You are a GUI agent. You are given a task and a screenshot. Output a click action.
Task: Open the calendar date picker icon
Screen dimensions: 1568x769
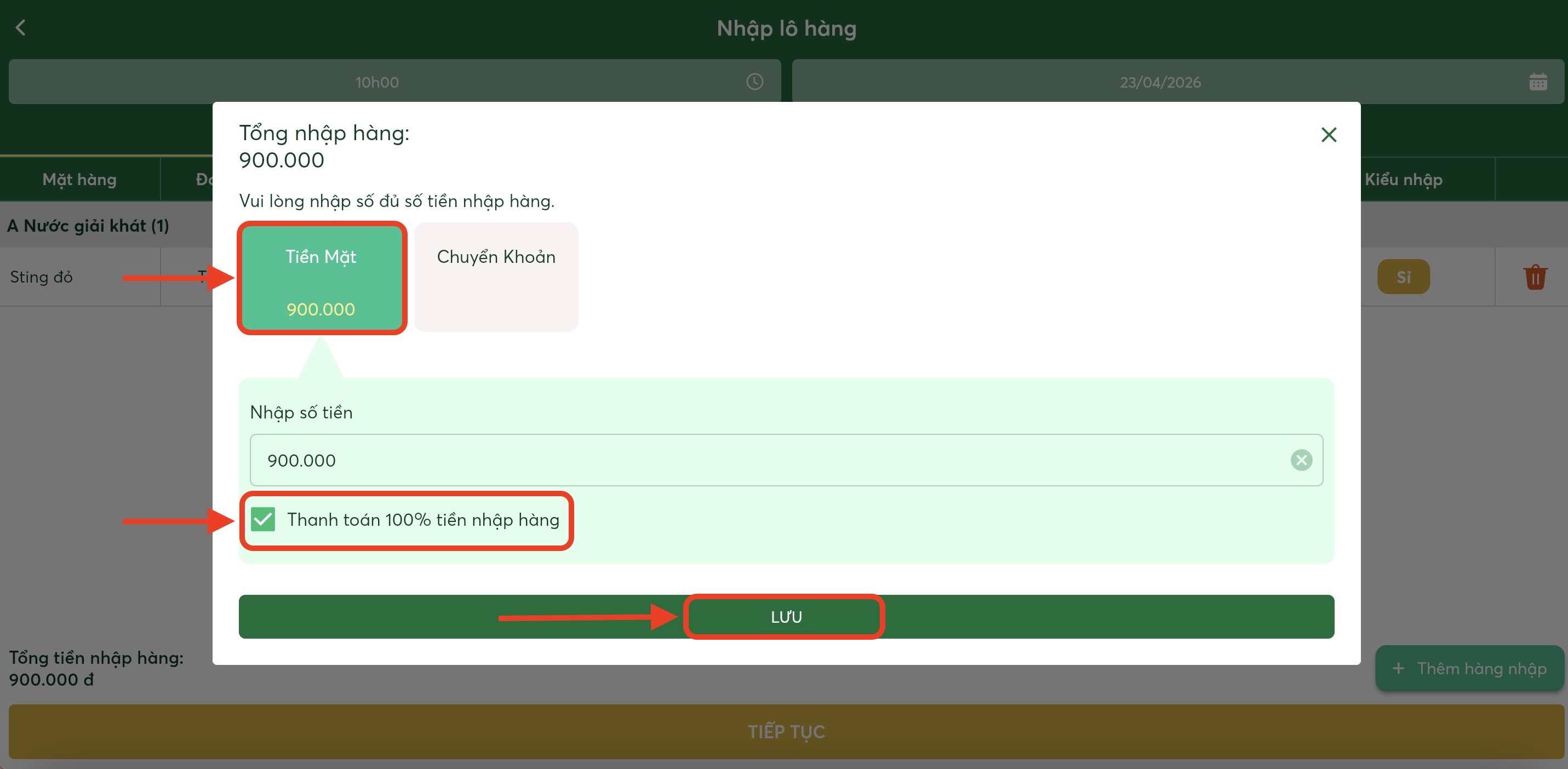1537,82
